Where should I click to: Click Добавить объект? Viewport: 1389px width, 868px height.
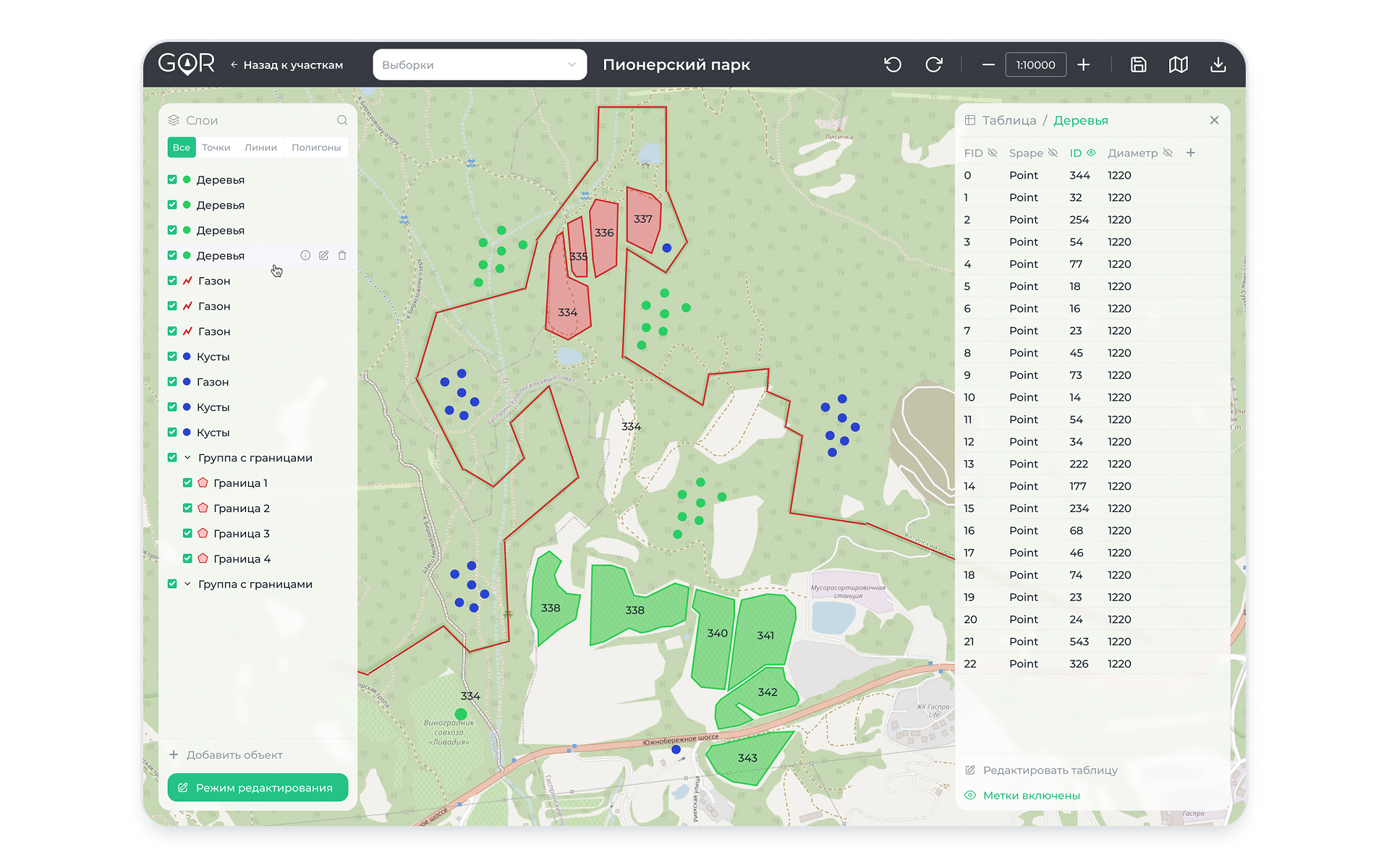(226, 755)
